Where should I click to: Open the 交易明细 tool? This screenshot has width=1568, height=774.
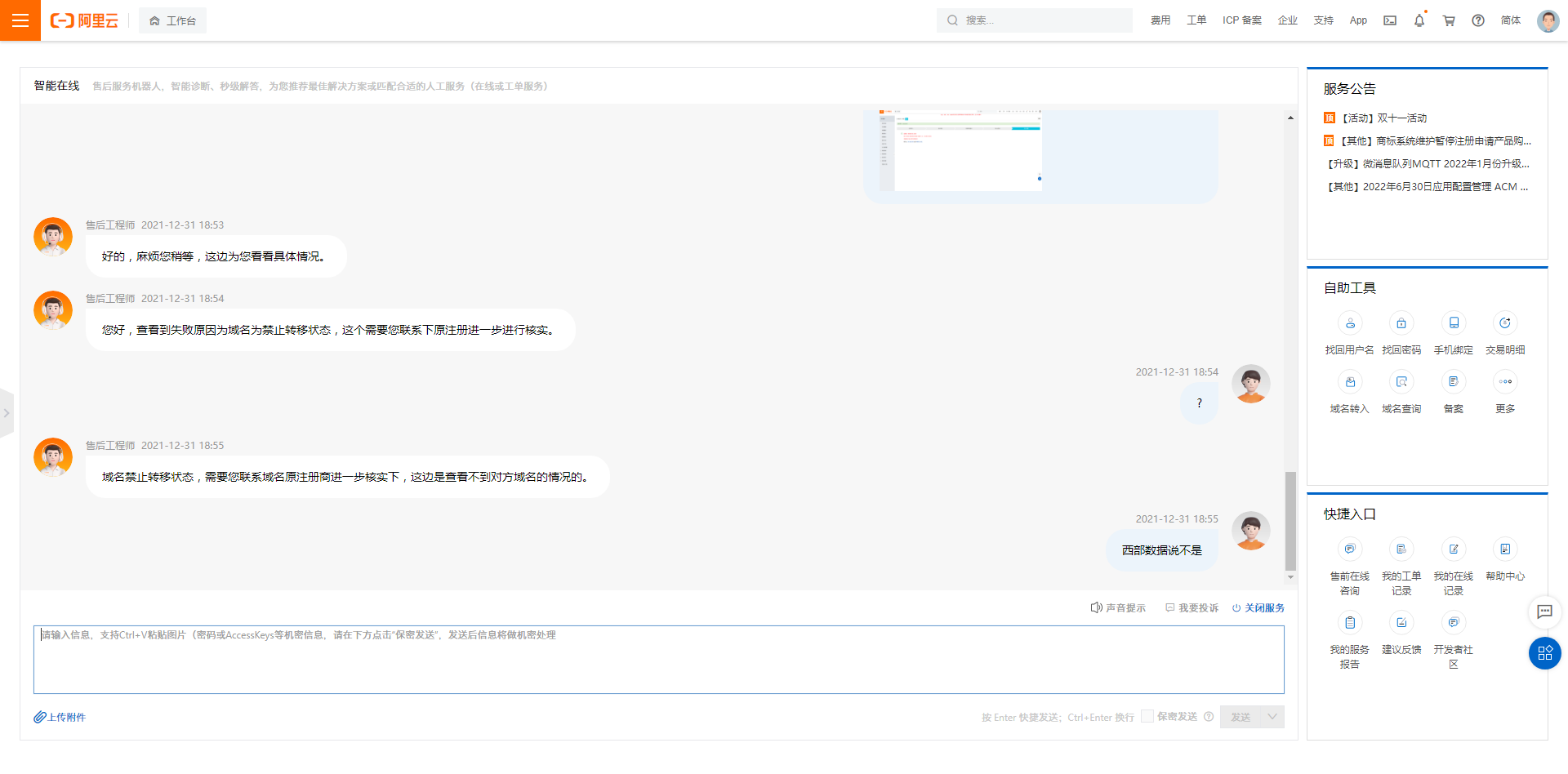1505,323
